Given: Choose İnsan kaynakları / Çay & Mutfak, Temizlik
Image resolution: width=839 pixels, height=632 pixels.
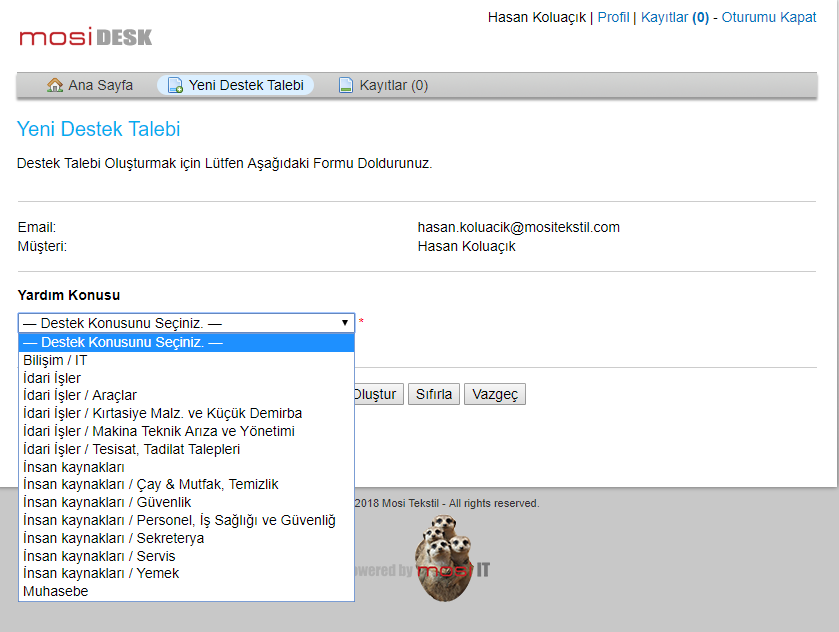Looking at the screenshot, I should click(x=186, y=484).
